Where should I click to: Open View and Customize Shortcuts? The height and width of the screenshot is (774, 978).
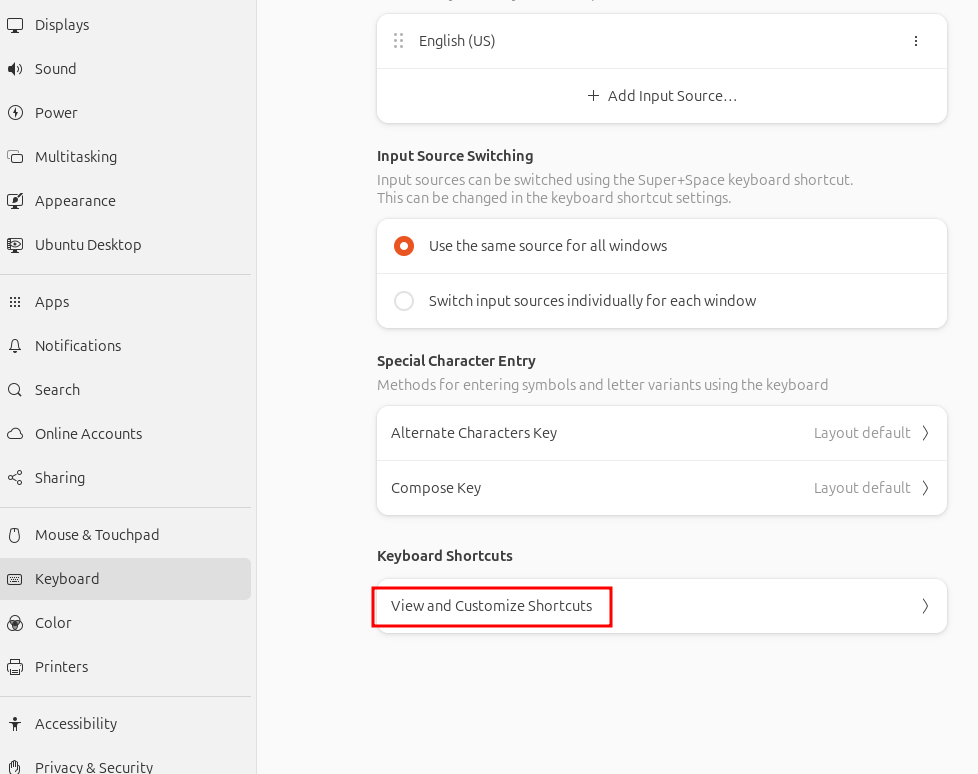(492, 606)
